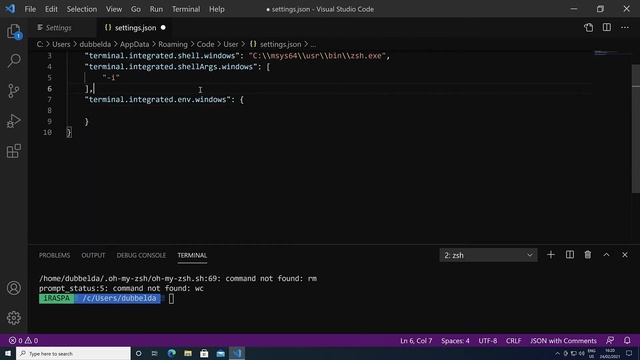Open Mail app from taskbar
This screenshot has height=360, width=640.
point(221,353)
